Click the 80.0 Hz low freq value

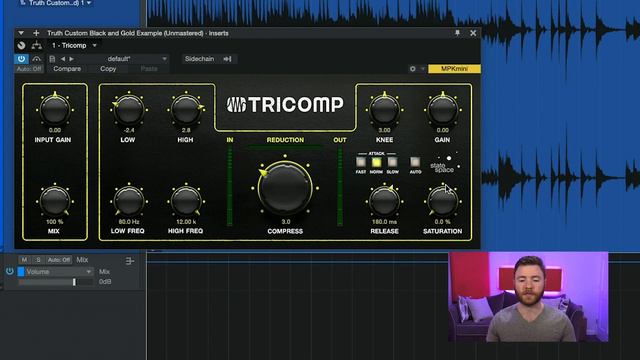pos(129,222)
